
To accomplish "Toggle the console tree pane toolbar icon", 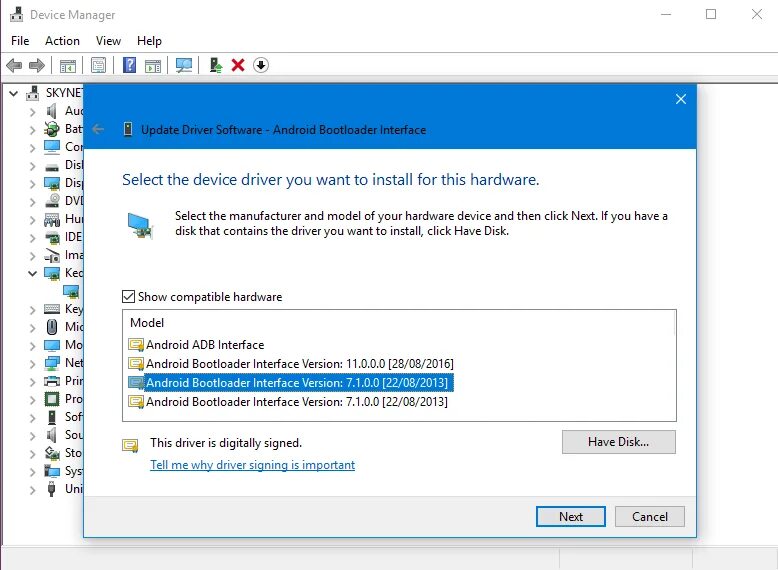I will [68, 65].
